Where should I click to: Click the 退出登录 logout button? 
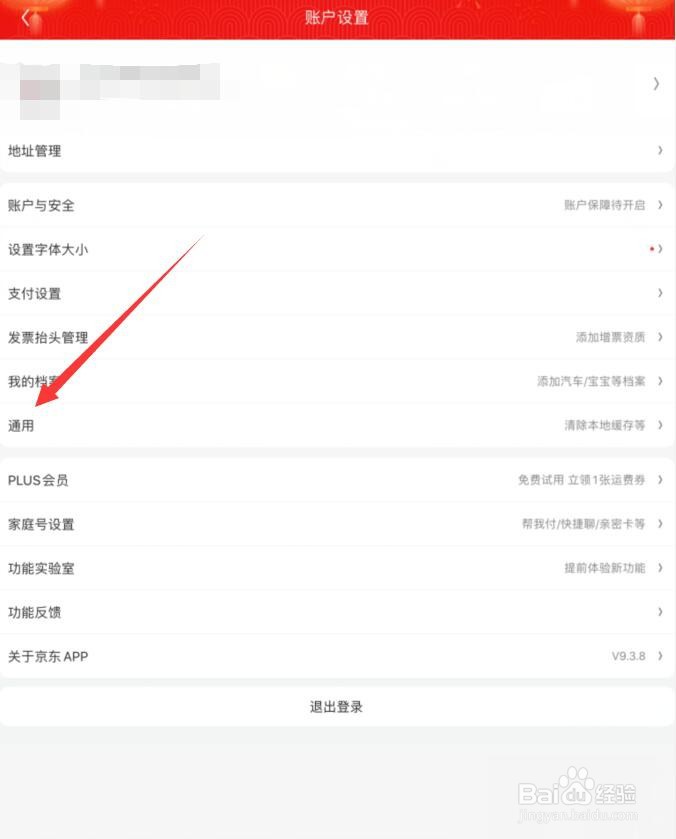337,707
